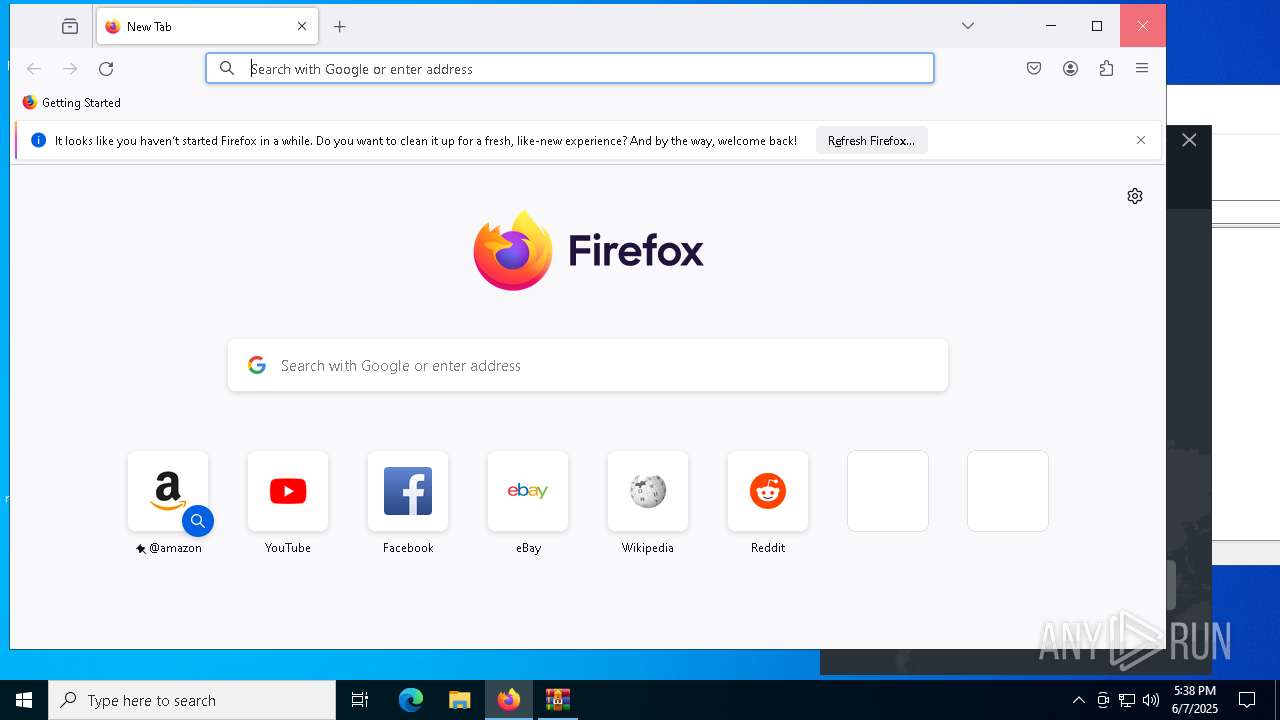
Task: Select the New Tab browser tab
Action: pyautogui.click(x=207, y=27)
